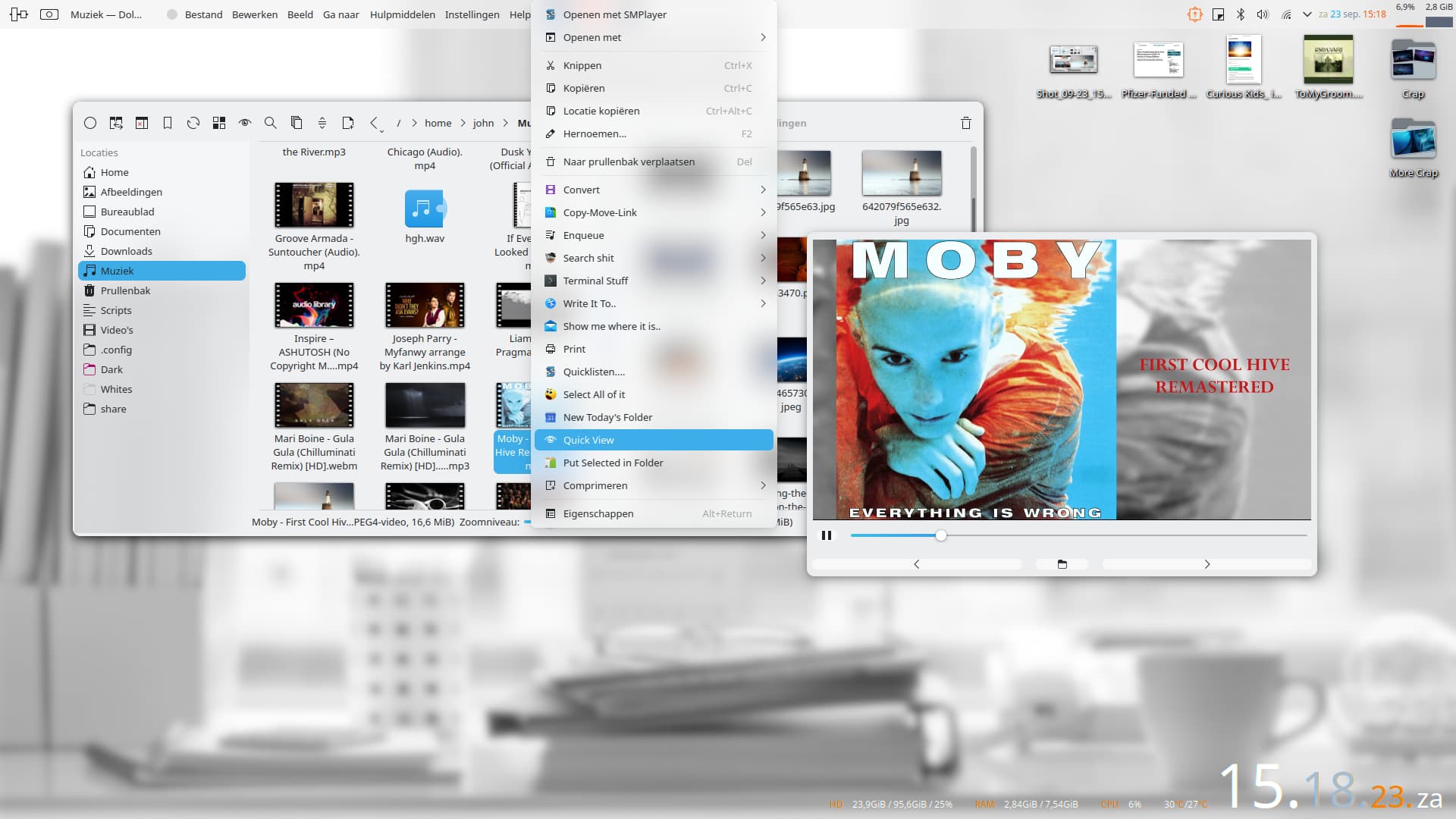Click the new document icon in Dolphin toolbar

pos(348,123)
